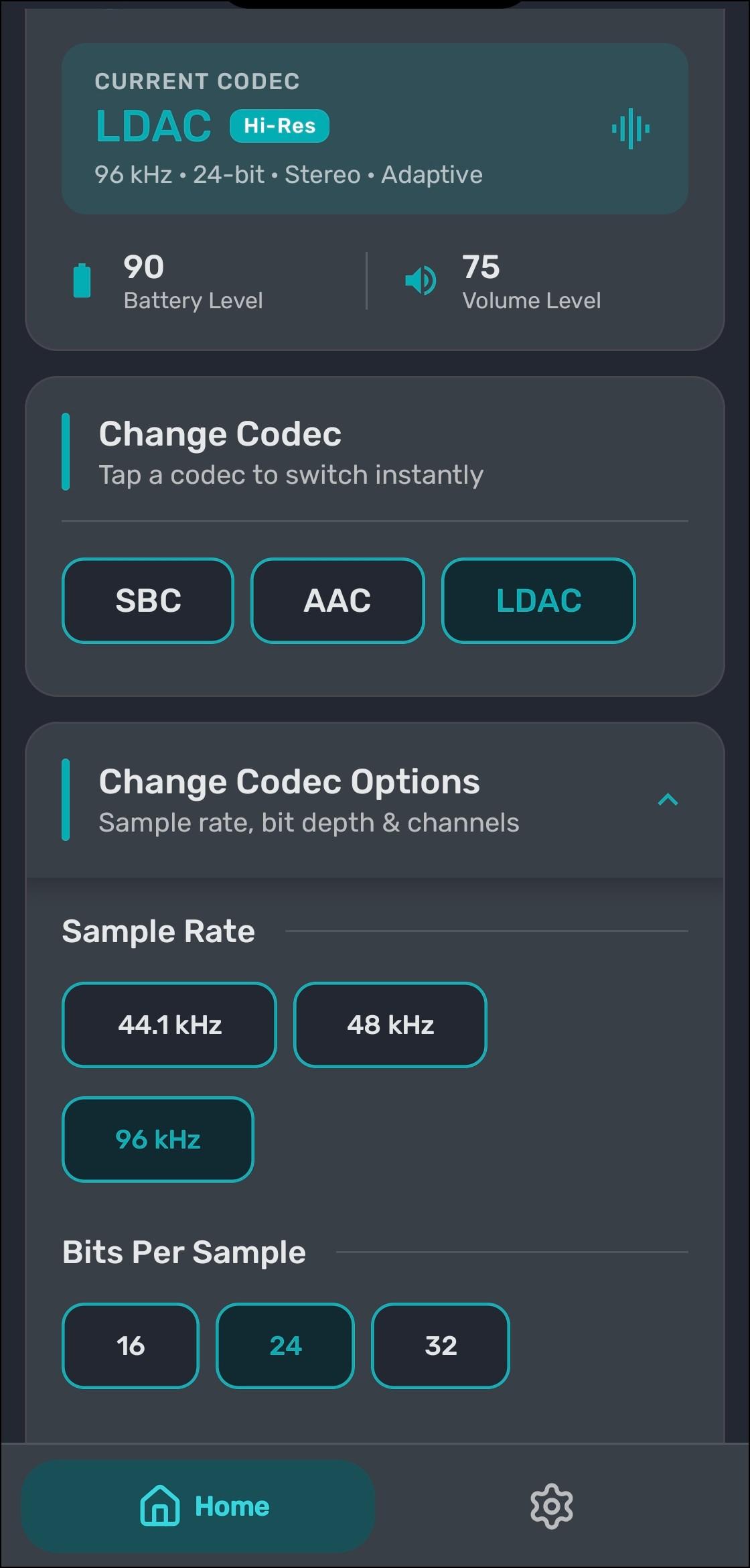Select 16 bits per sample

click(x=131, y=1346)
